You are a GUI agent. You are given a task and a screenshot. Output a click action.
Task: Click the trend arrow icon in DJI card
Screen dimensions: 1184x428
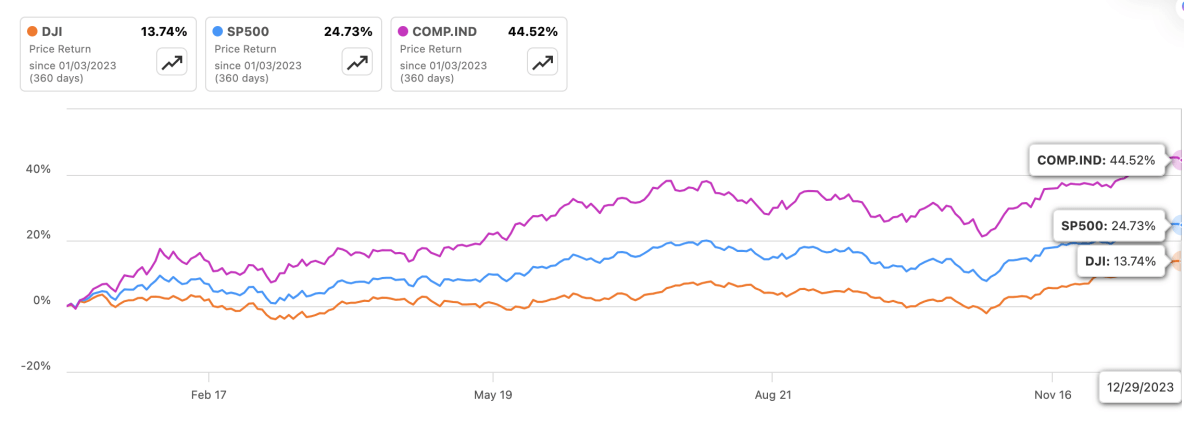[x=172, y=63]
